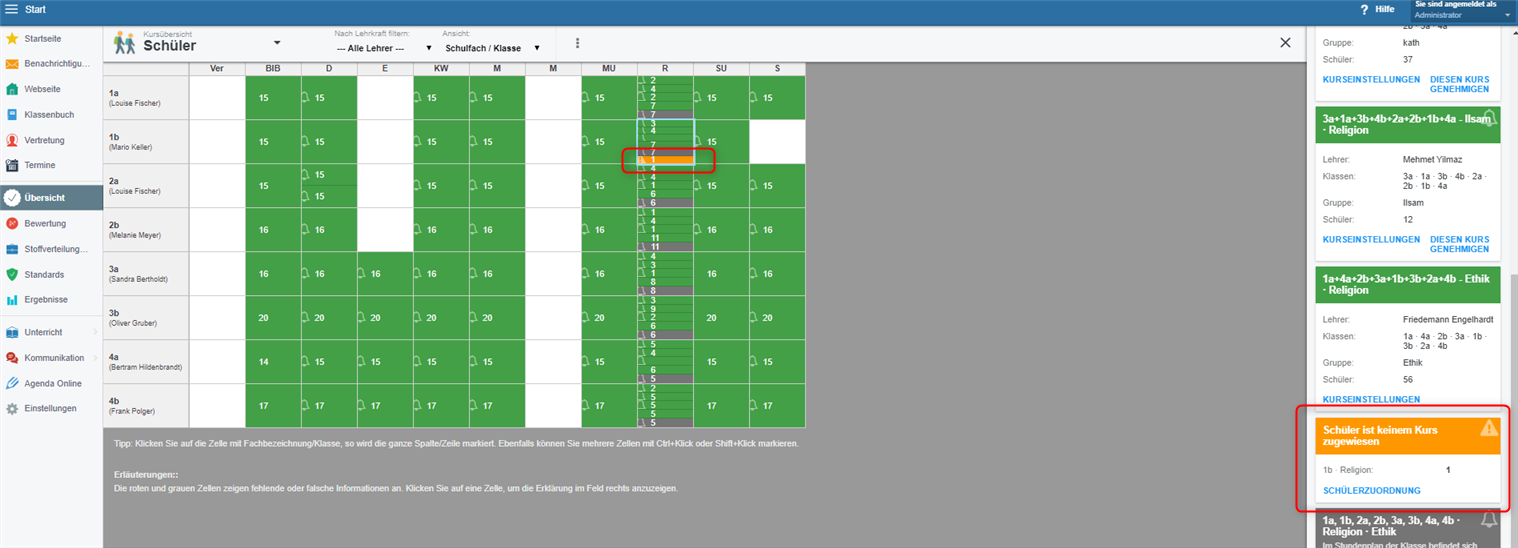Select row header 3a Sandra Bertholdt
The image size is (1518, 548).
point(146,274)
